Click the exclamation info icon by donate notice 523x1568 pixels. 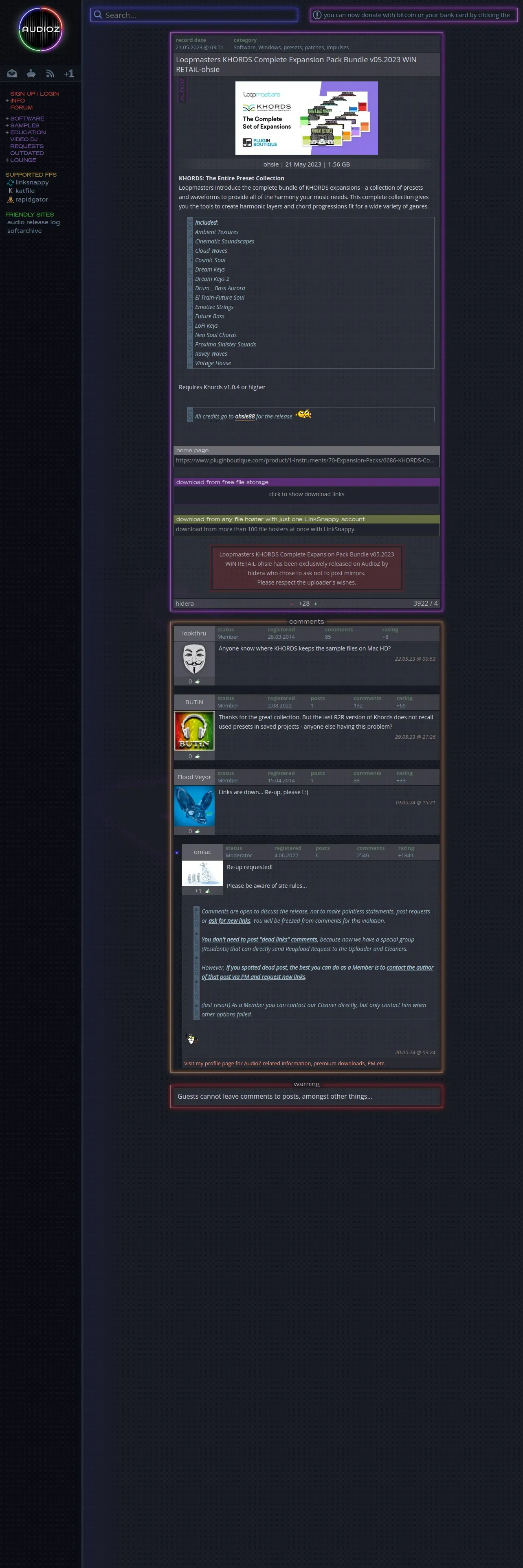pos(317,15)
